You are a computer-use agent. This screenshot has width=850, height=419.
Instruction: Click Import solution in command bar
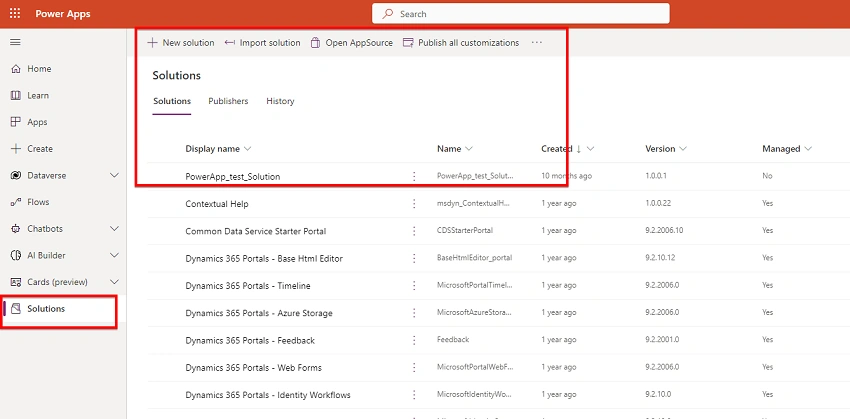click(262, 43)
